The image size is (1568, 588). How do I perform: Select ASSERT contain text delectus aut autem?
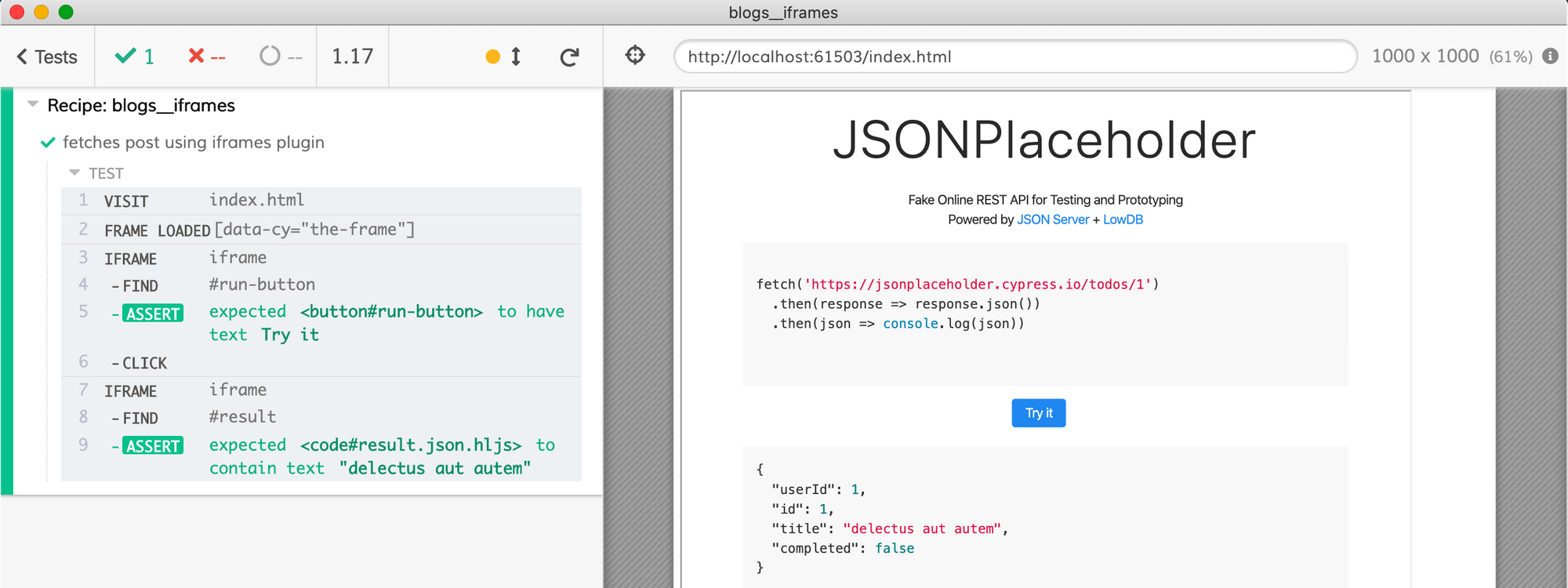coord(321,456)
